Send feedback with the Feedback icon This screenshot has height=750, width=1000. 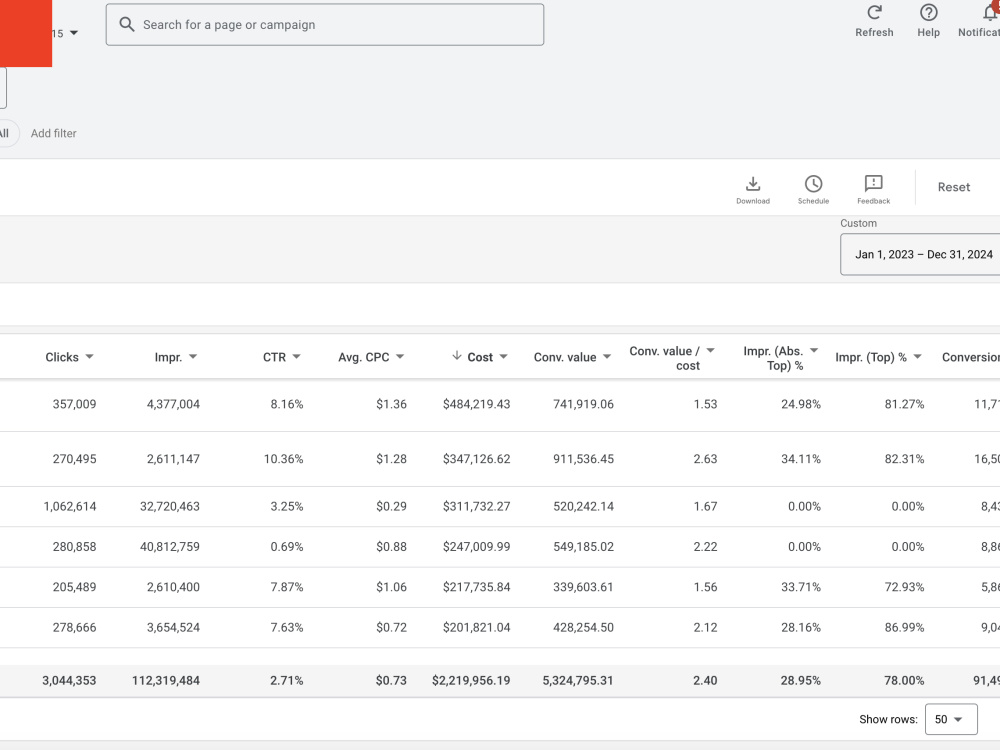[874, 184]
